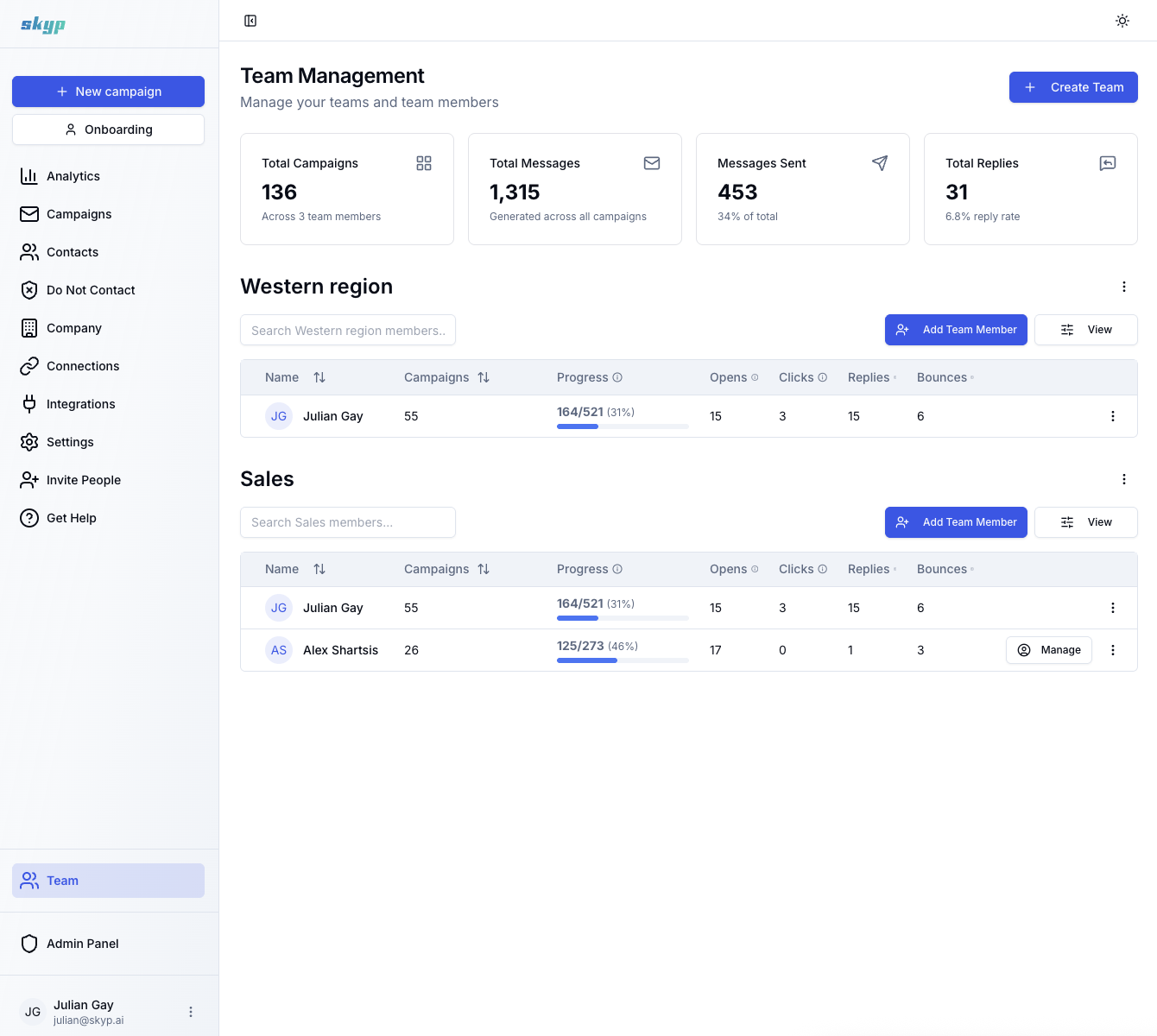Add Team Member to Western region

point(956,330)
